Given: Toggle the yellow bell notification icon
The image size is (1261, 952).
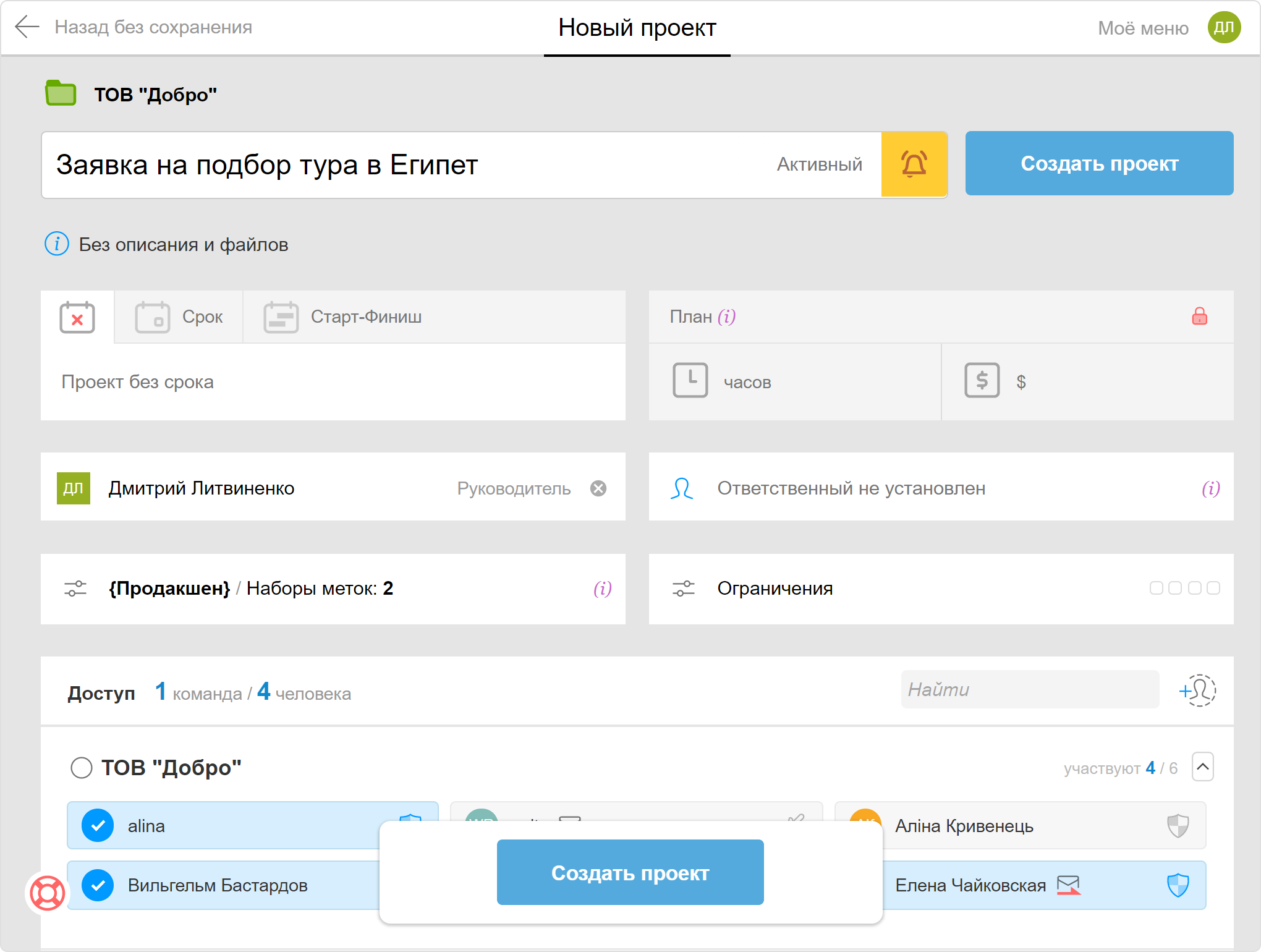Looking at the screenshot, I should click(914, 164).
